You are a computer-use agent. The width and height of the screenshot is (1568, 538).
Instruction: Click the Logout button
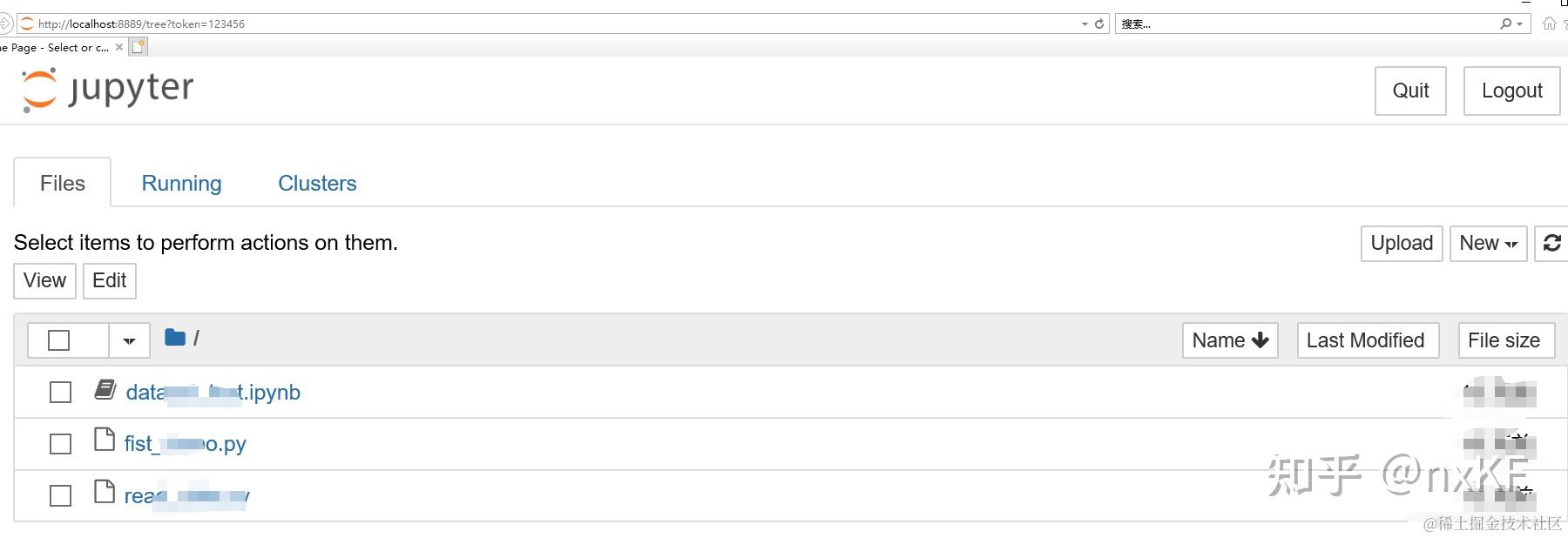(1511, 90)
